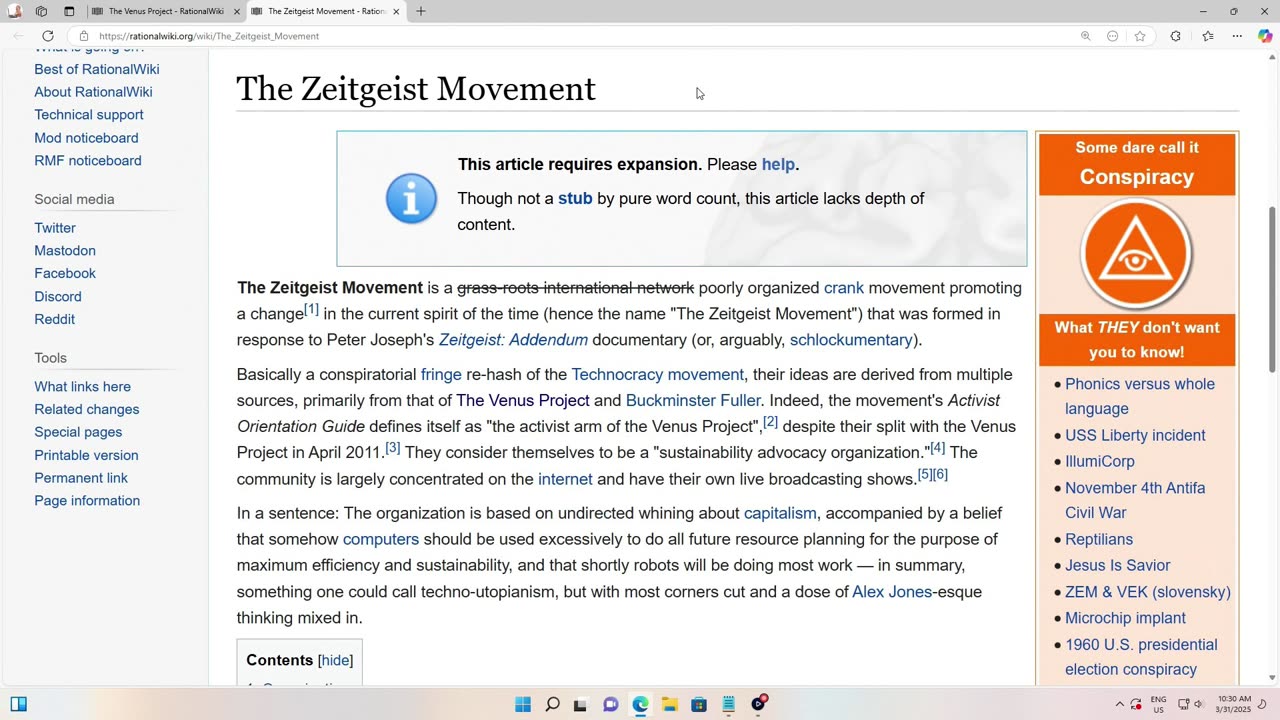This screenshot has height=720, width=1280.
Task: Close The Venus Project tab
Action: point(237,11)
